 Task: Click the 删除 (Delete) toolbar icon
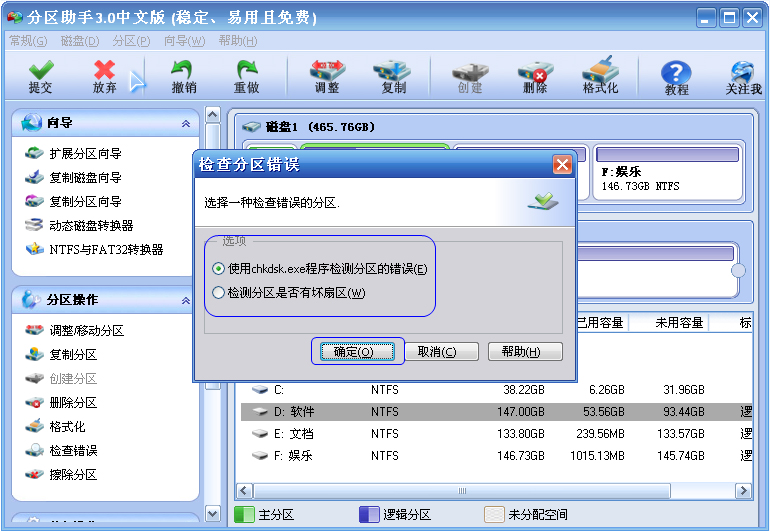535,77
